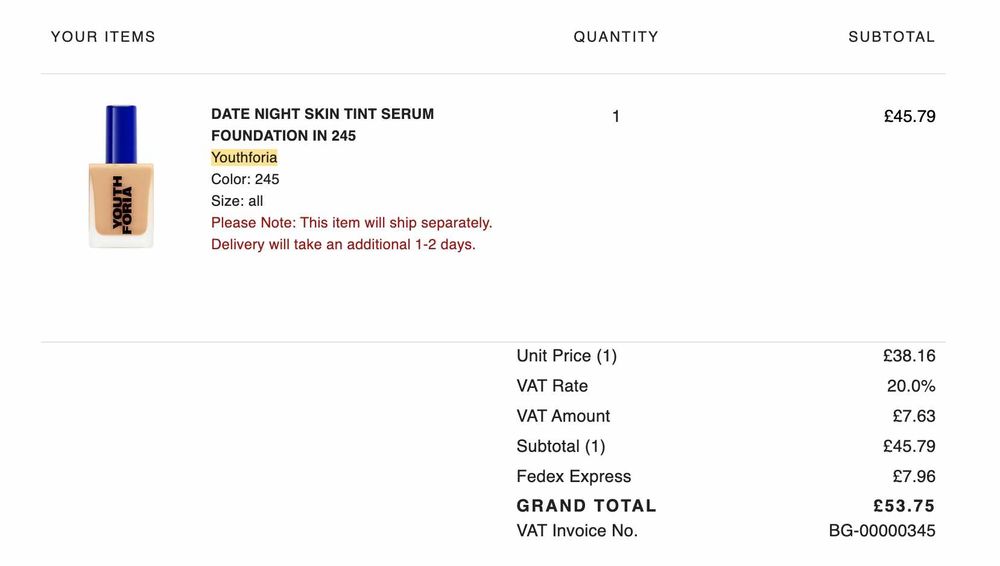This screenshot has height=566, width=1000.
Task: Click the BG-00000345 invoice number
Action: click(882, 531)
